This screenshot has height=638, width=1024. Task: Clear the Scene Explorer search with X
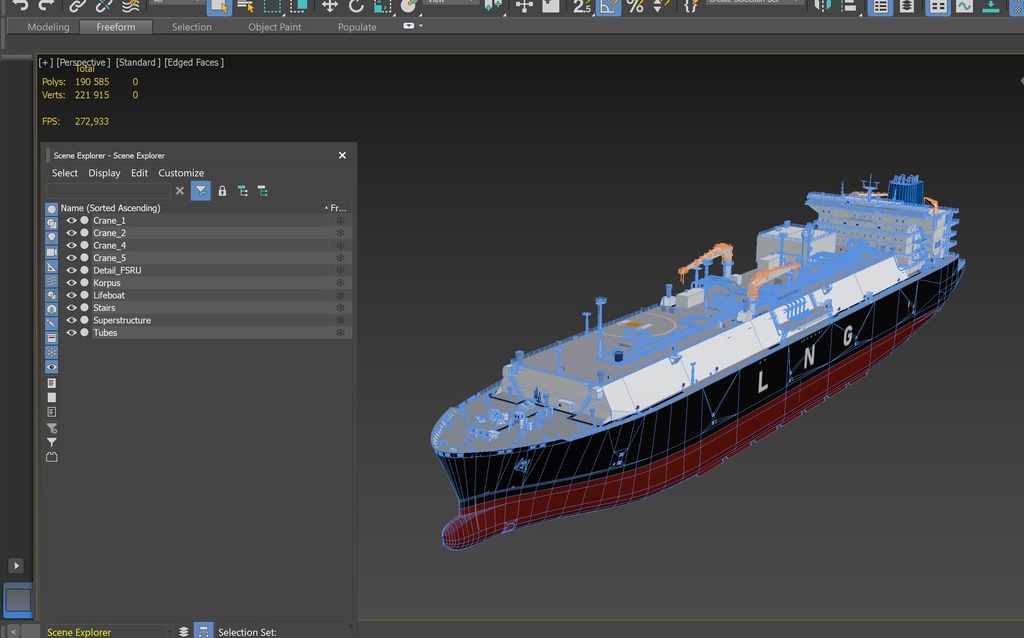coord(180,191)
